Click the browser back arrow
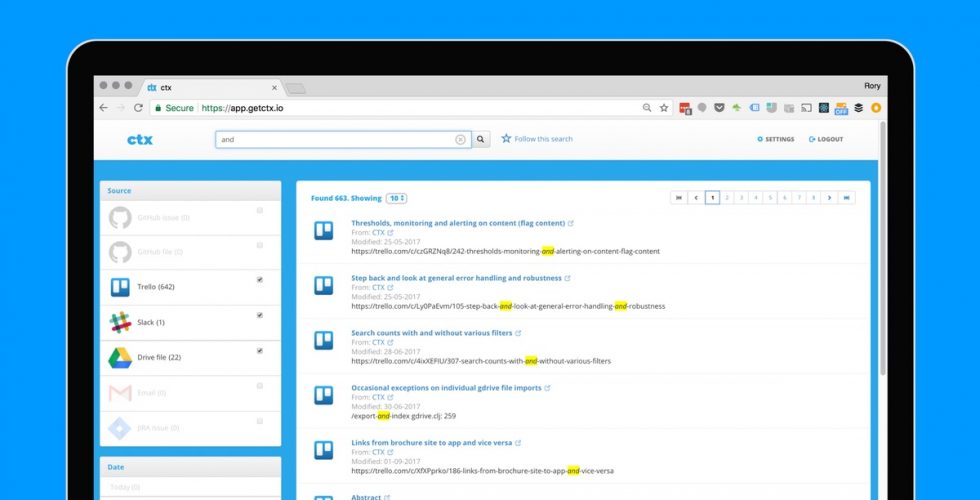The height and width of the screenshot is (500, 980). point(104,108)
